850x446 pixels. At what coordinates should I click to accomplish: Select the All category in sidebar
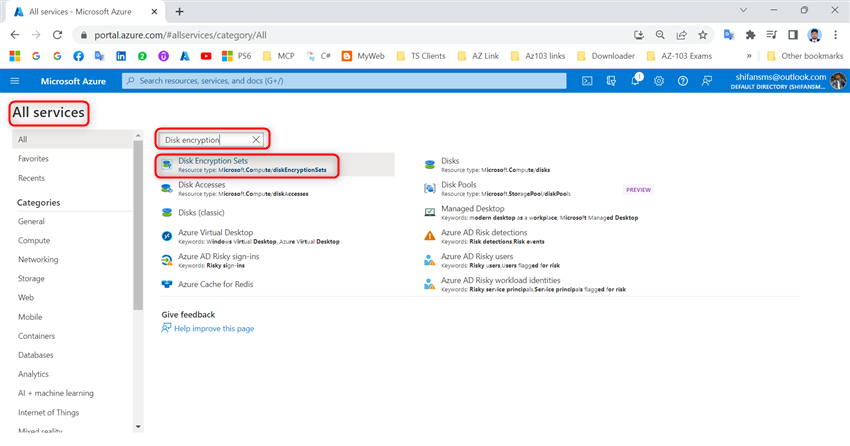[72, 139]
